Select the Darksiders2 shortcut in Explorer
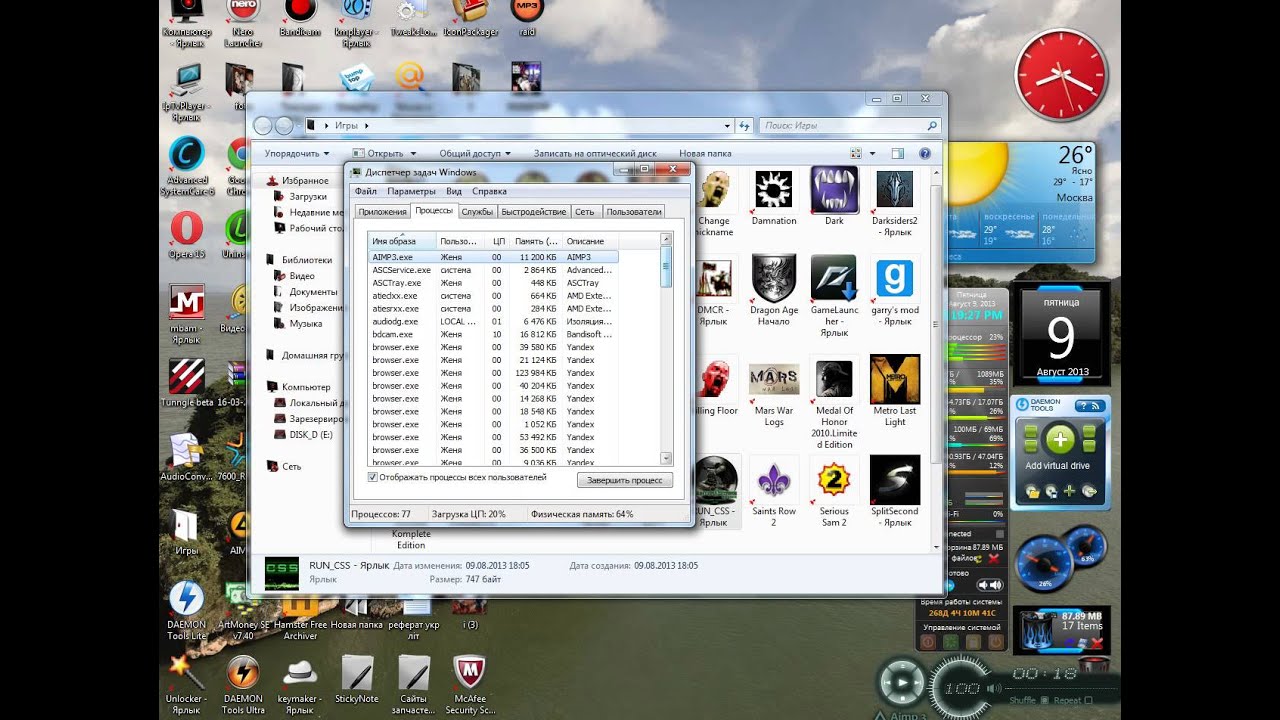Viewport: 1280px width, 720px height. point(895,202)
